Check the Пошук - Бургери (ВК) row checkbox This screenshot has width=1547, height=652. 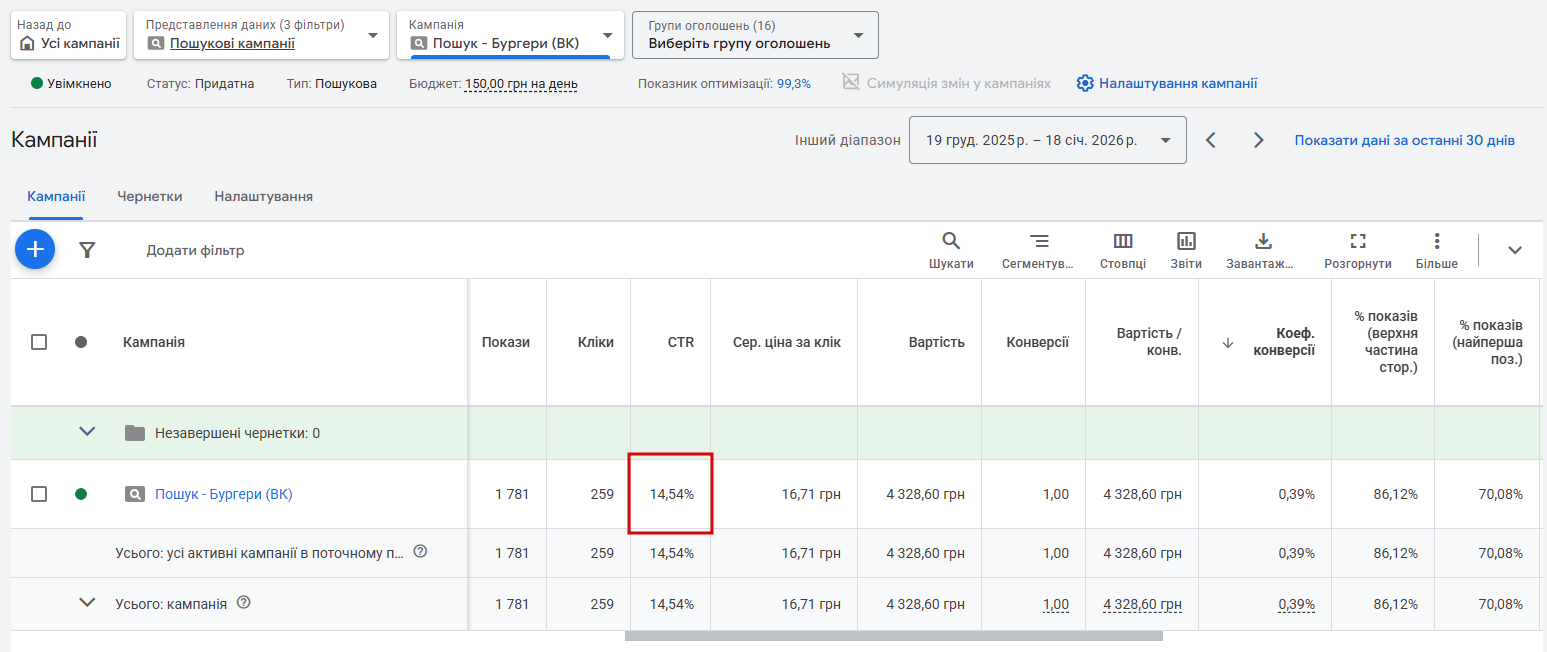[39, 494]
